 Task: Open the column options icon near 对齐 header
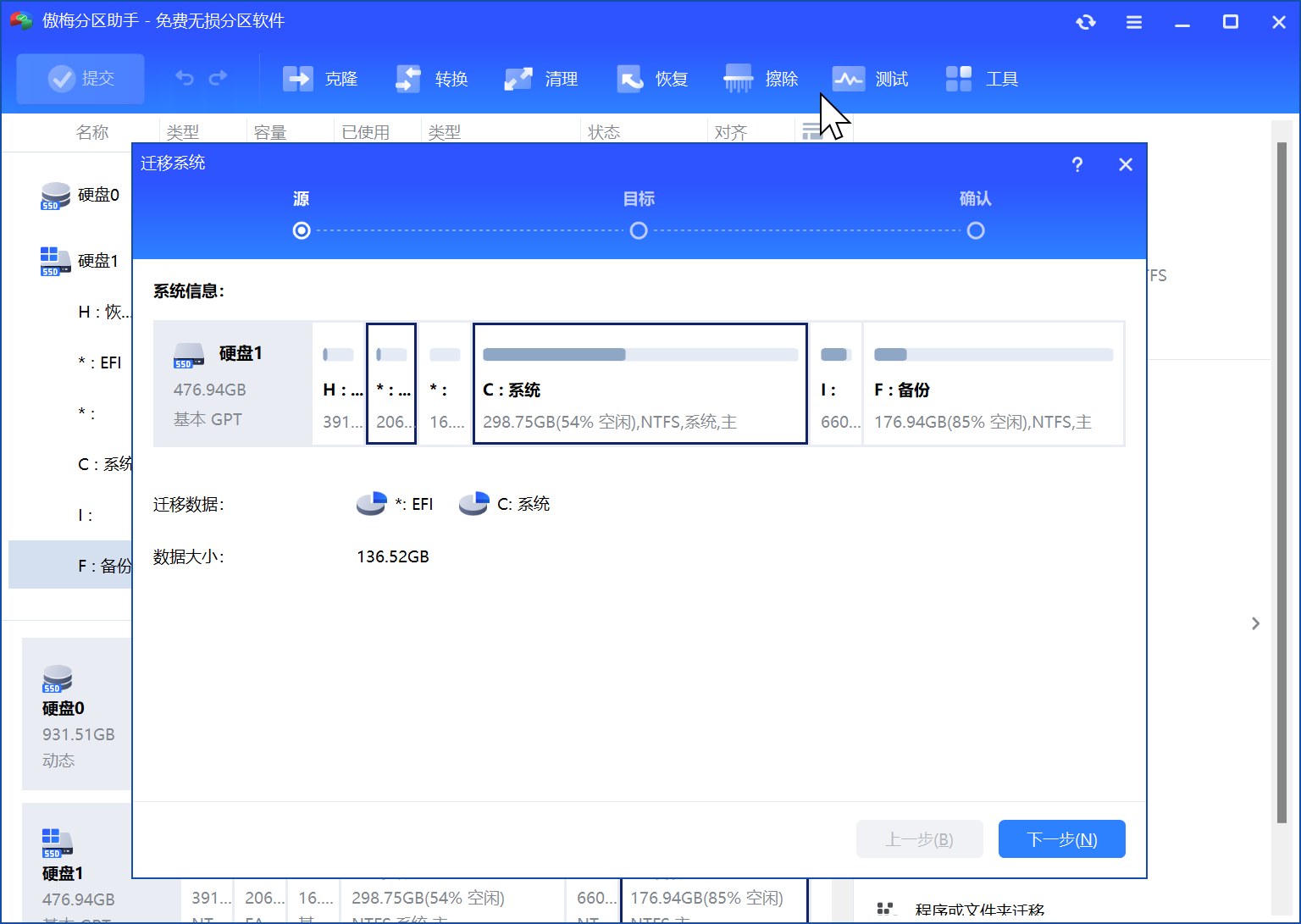coord(814,131)
